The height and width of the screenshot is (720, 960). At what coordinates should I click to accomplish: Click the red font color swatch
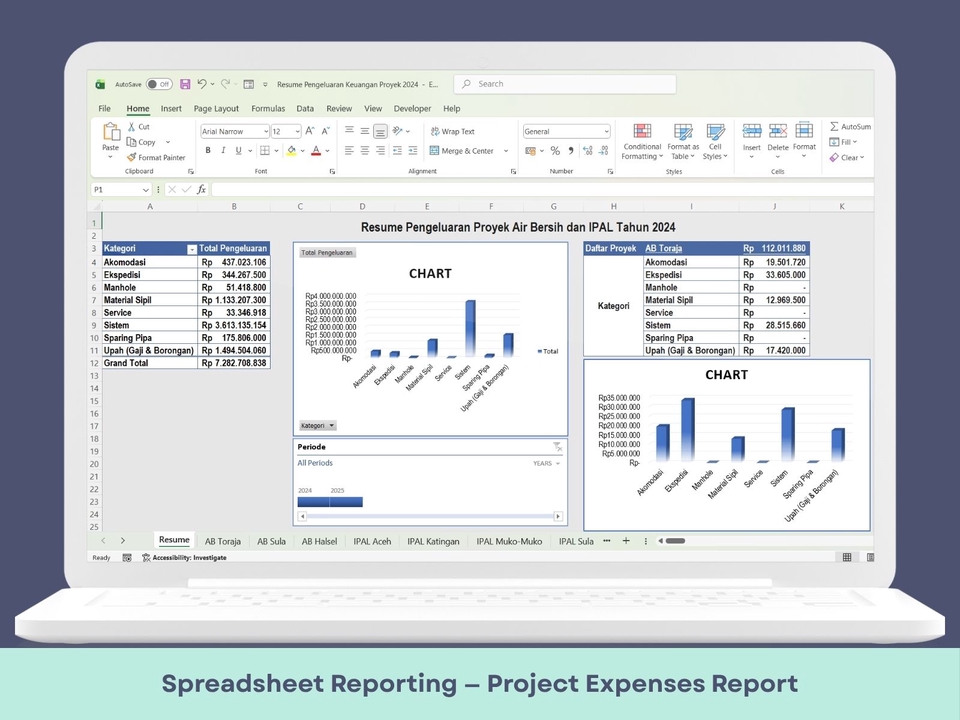click(315, 151)
